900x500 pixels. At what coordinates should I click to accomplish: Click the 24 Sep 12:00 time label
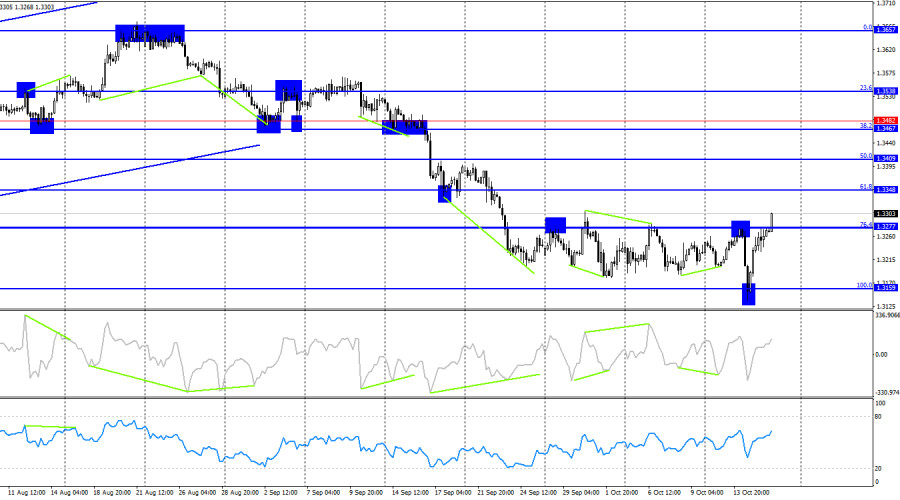click(538, 493)
